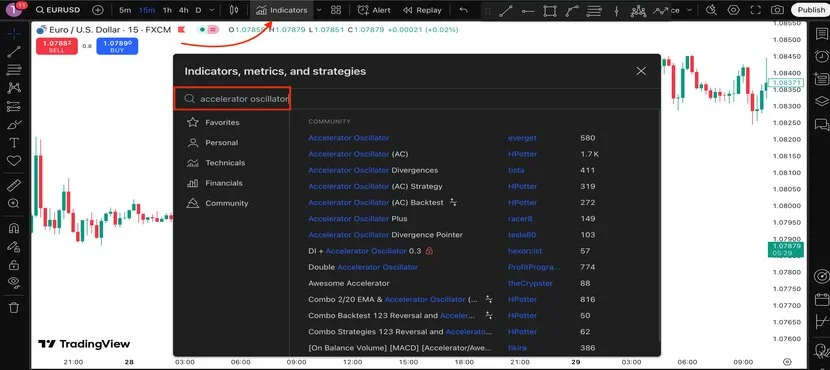Viewport: 830px width, 370px height.
Task: Click the trash remove objects icon
Action: click(14, 307)
